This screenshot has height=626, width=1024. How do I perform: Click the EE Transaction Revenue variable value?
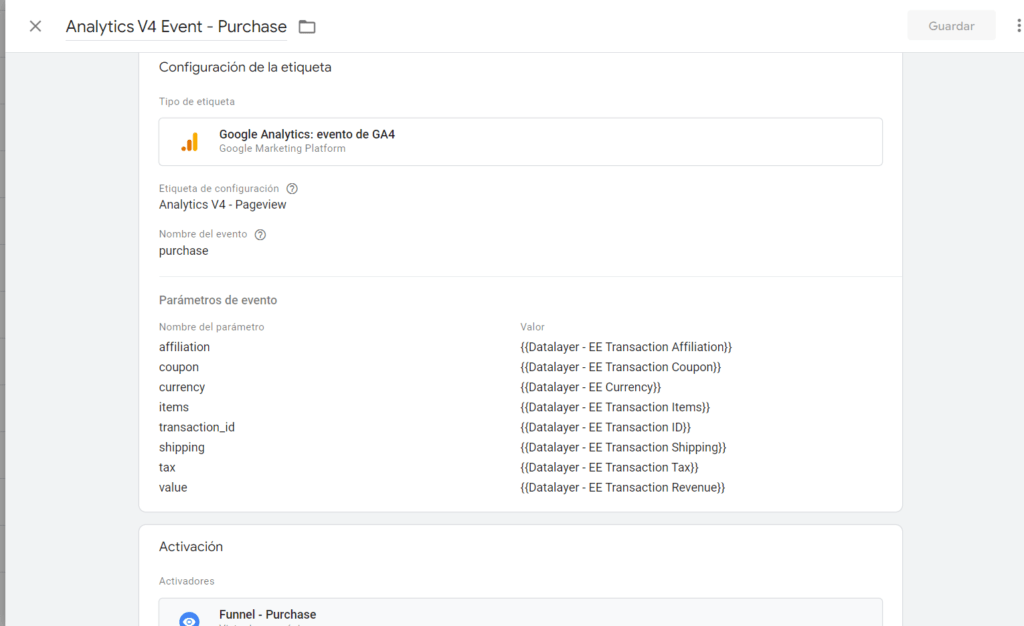click(622, 488)
